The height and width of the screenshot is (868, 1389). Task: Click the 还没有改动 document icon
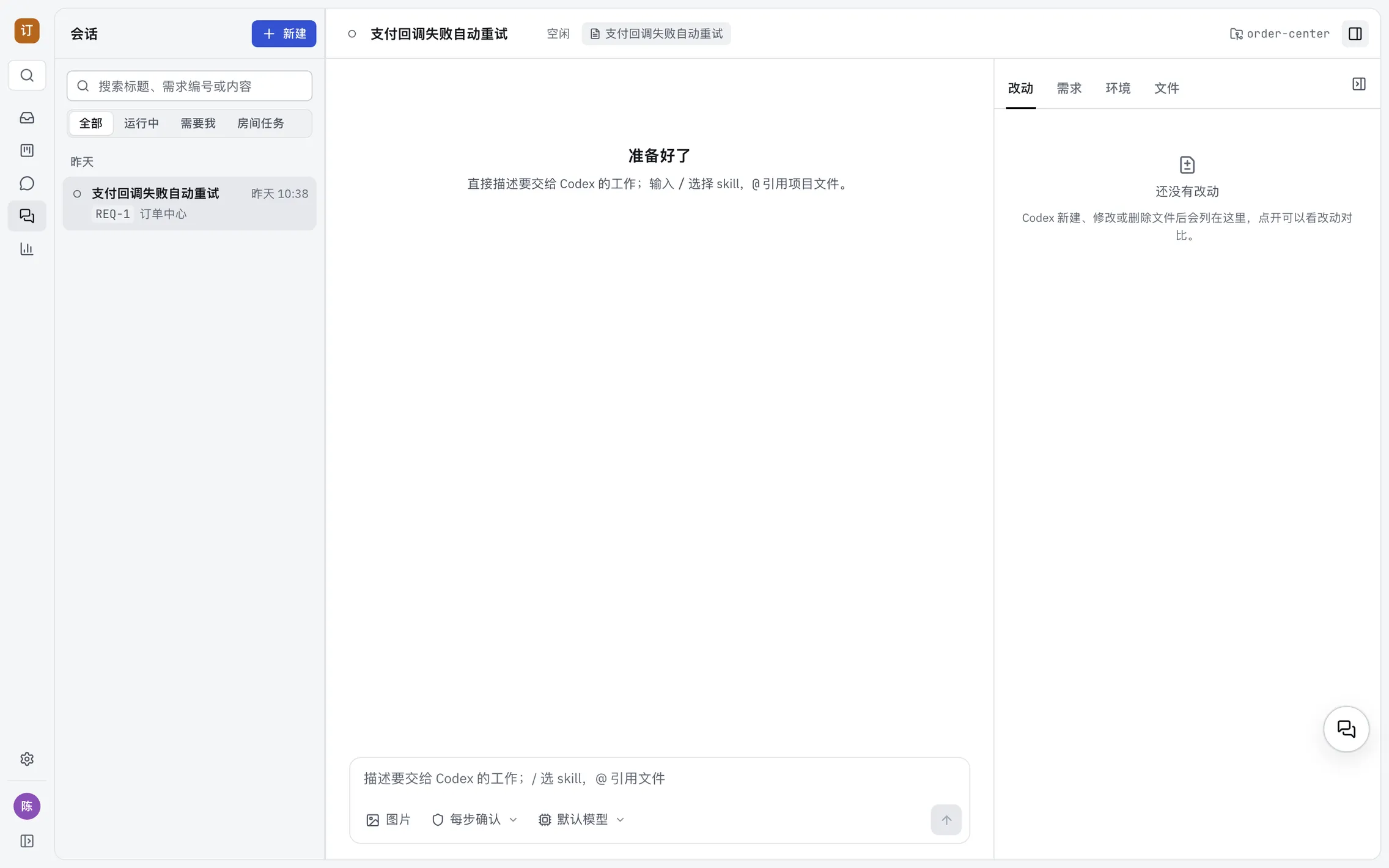tap(1187, 165)
